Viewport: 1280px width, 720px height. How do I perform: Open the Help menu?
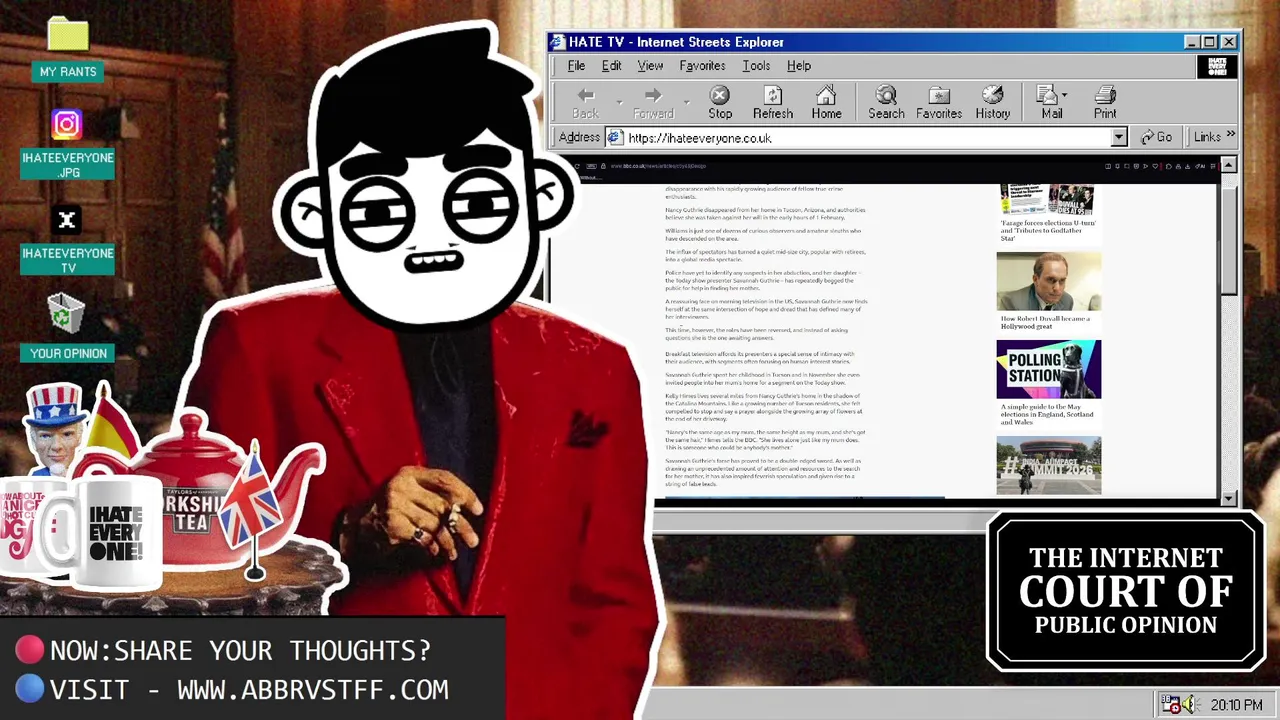click(798, 66)
